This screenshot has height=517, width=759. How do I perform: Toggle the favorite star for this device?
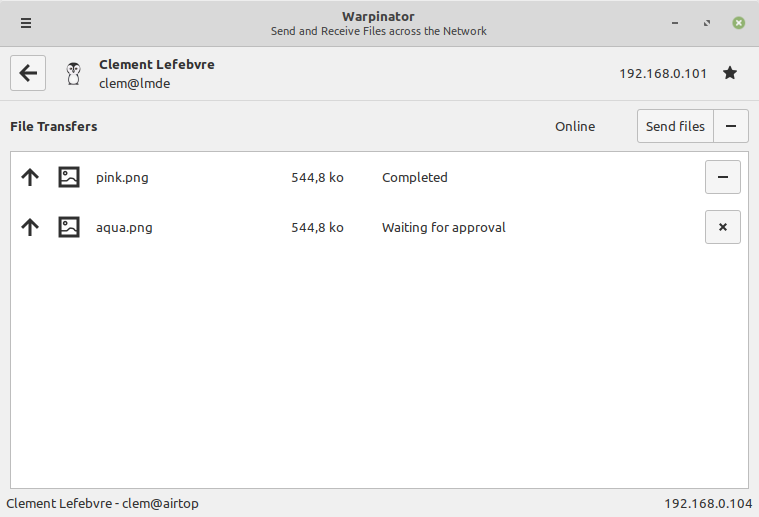(x=730, y=73)
